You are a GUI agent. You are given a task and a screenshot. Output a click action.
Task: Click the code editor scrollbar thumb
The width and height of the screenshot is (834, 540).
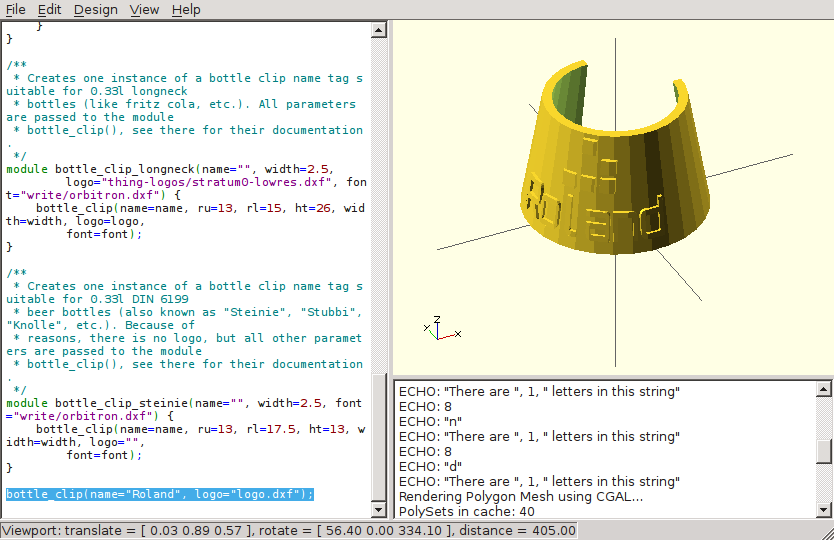pyautogui.click(x=379, y=436)
